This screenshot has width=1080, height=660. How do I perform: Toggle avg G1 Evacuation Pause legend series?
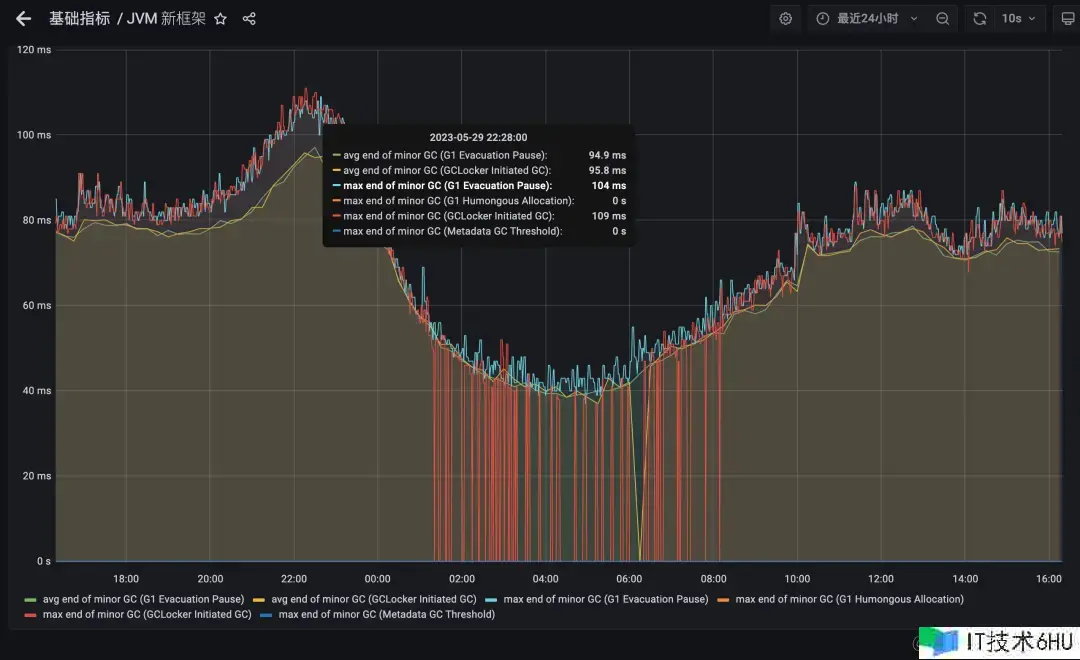pyautogui.click(x=143, y=599)
